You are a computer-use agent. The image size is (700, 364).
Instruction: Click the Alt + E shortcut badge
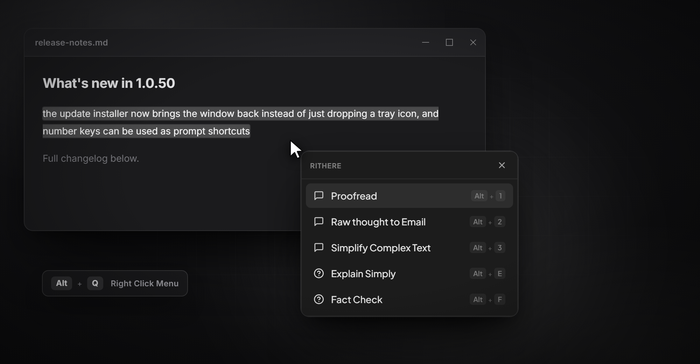point(488,274)
